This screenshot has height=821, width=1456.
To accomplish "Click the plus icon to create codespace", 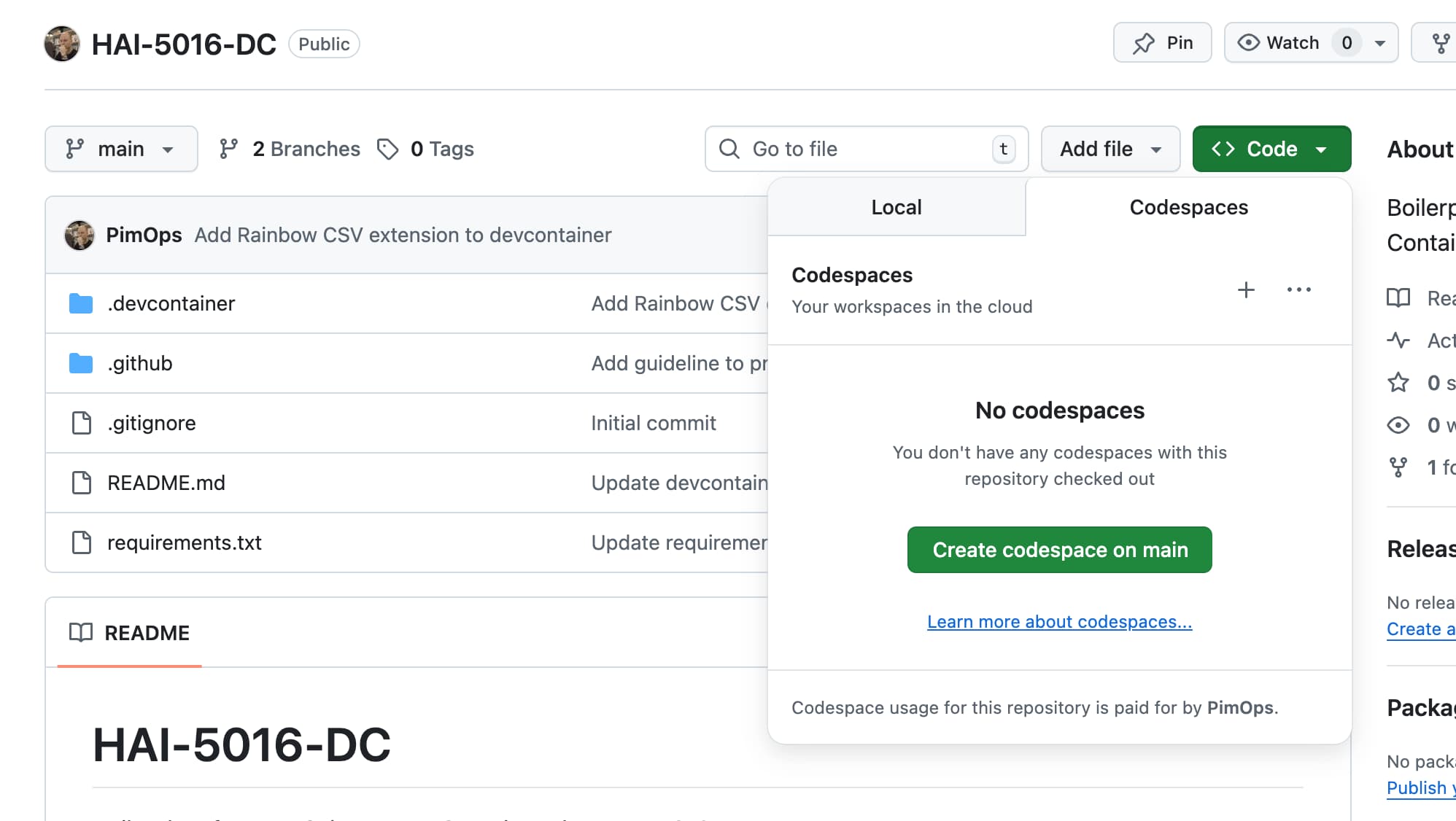I will pos(1246,289).
